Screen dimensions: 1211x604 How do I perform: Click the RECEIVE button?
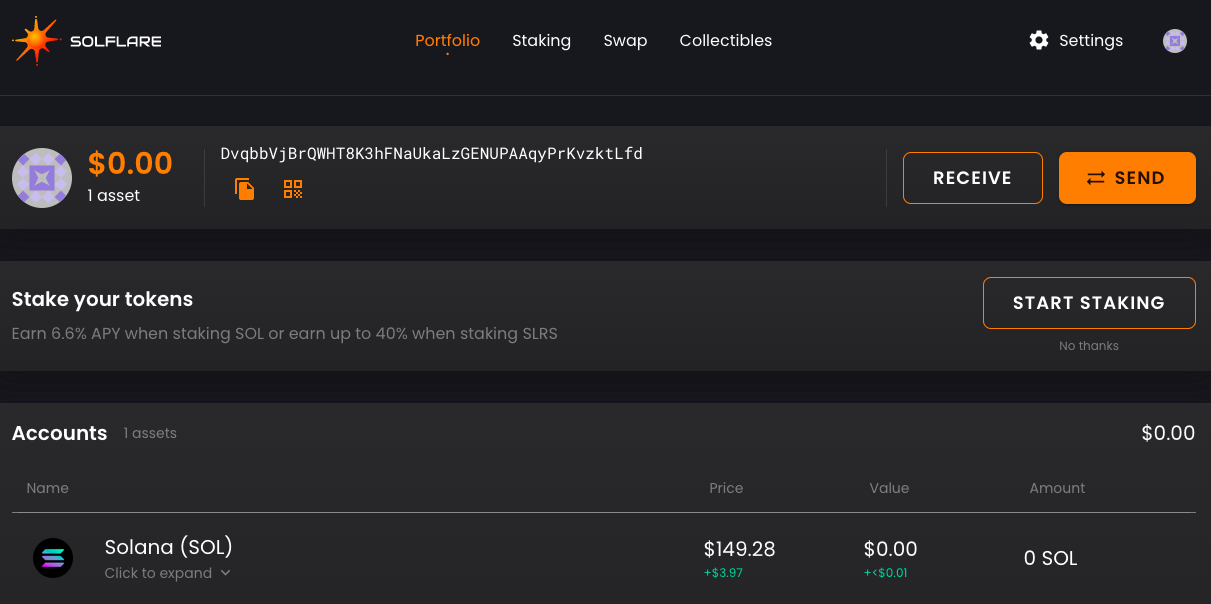[972, 178]
